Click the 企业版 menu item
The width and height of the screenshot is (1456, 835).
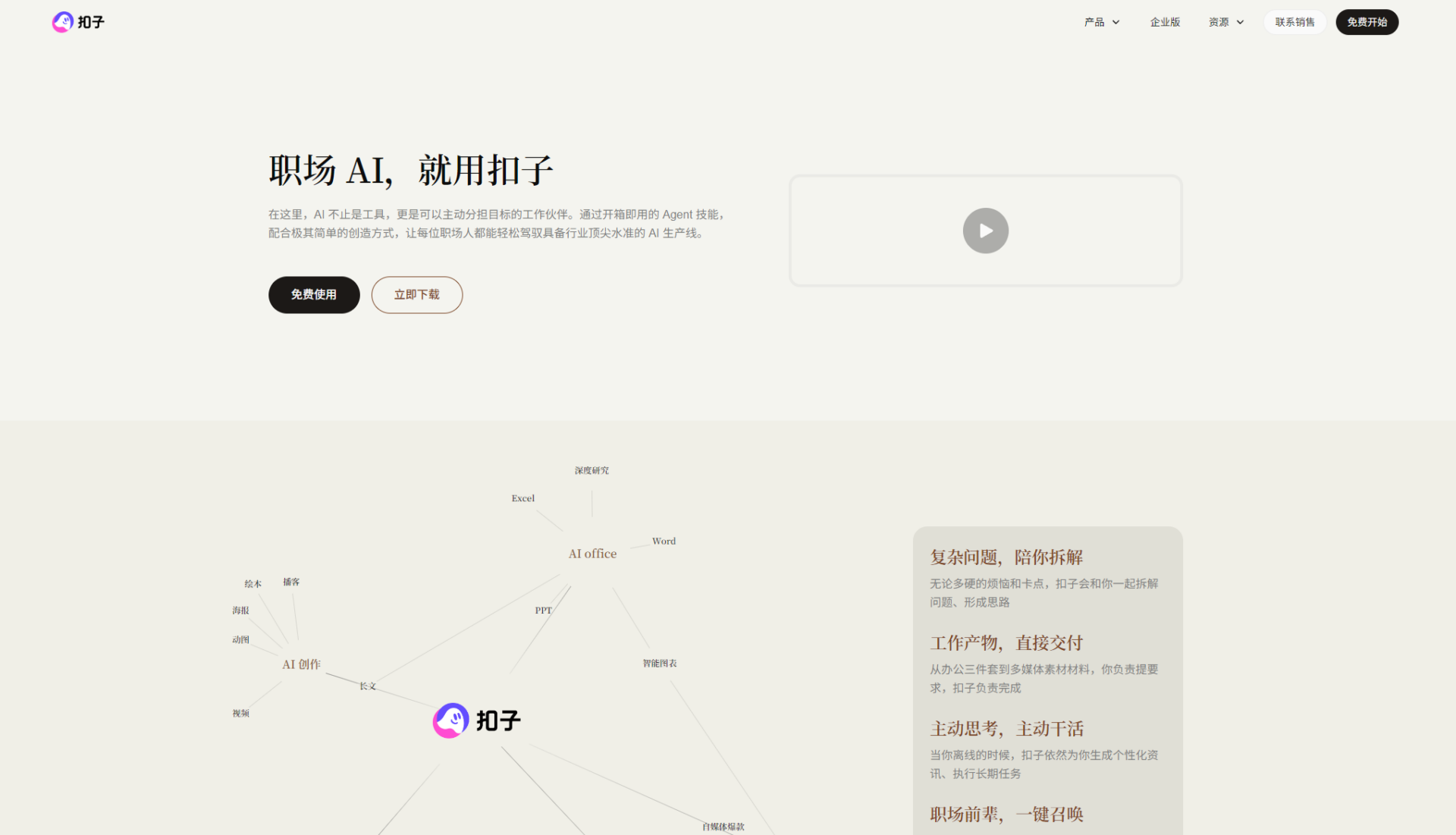click(x=1165, y=22)
